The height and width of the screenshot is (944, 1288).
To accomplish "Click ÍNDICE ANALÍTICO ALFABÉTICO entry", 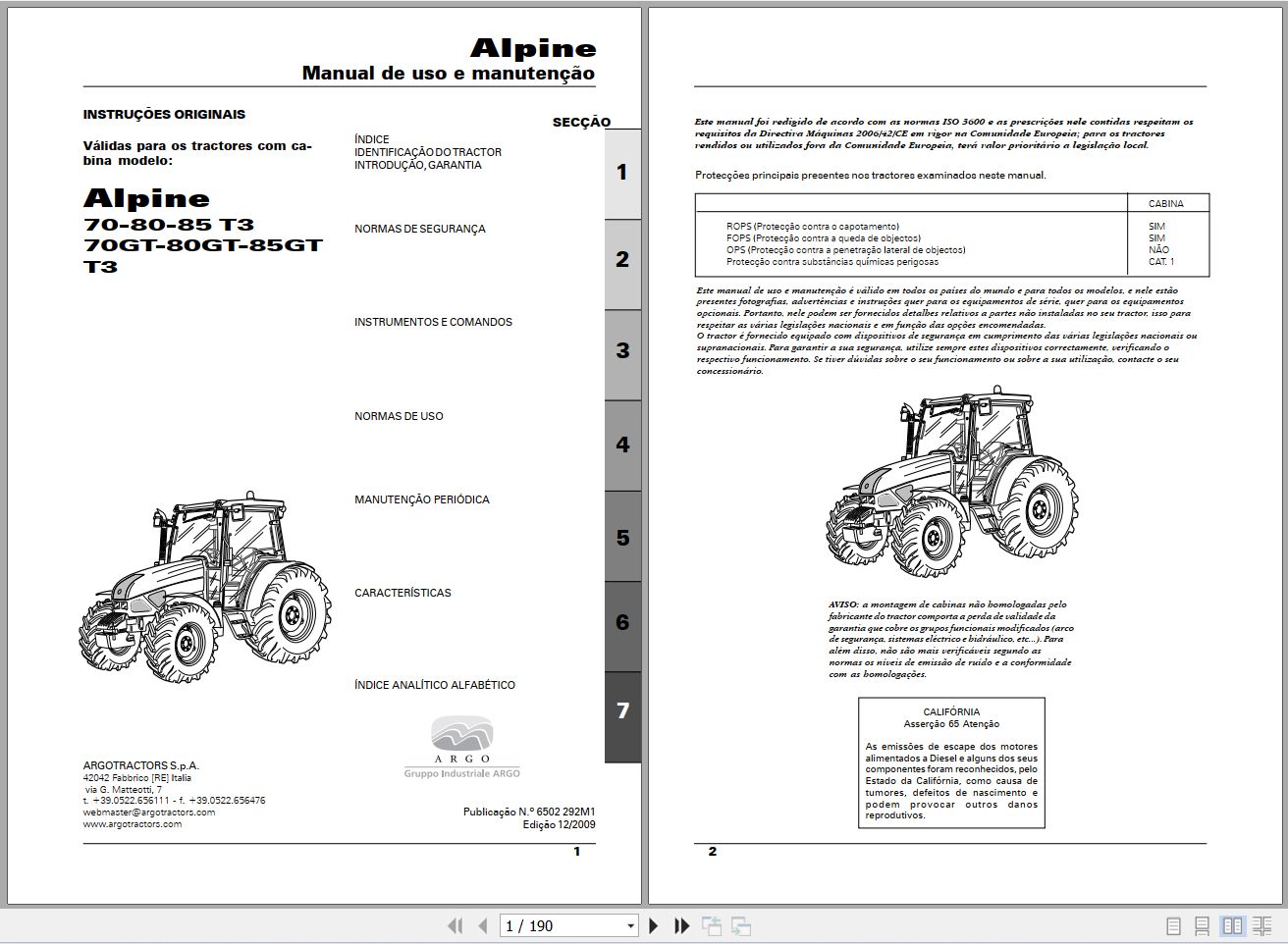I will point(435,685).
